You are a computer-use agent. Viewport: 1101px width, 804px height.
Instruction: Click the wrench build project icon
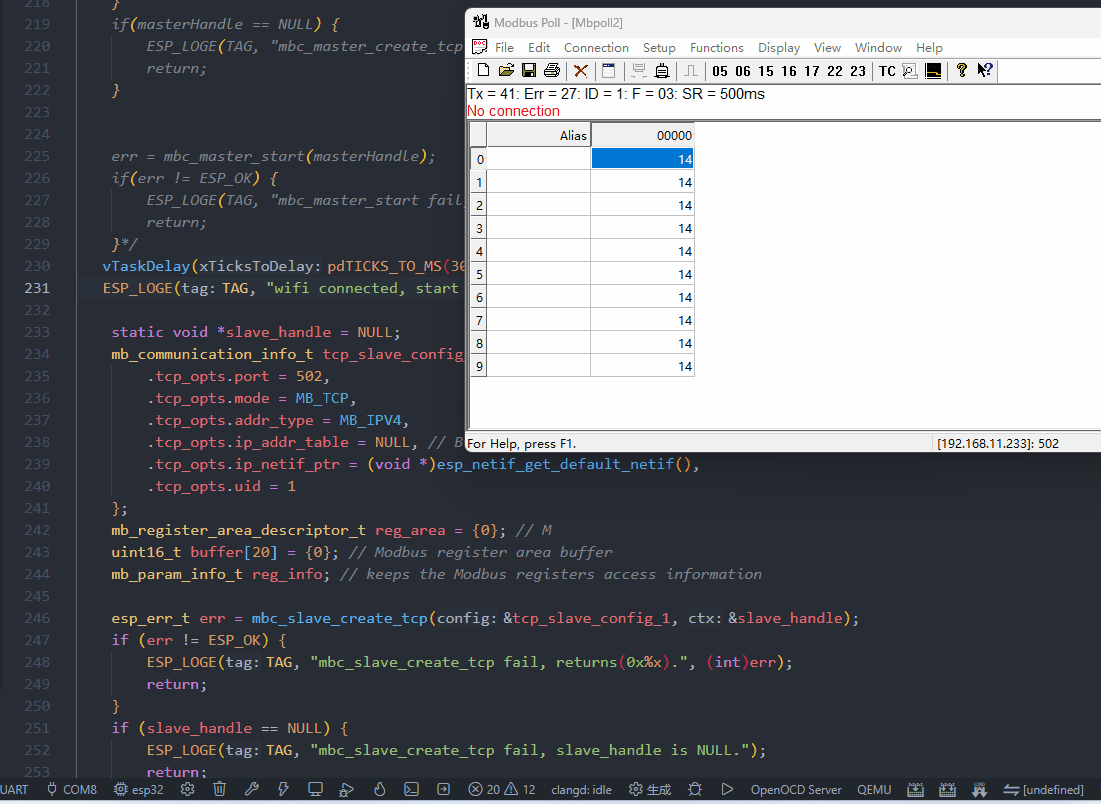tap(251, 789)
